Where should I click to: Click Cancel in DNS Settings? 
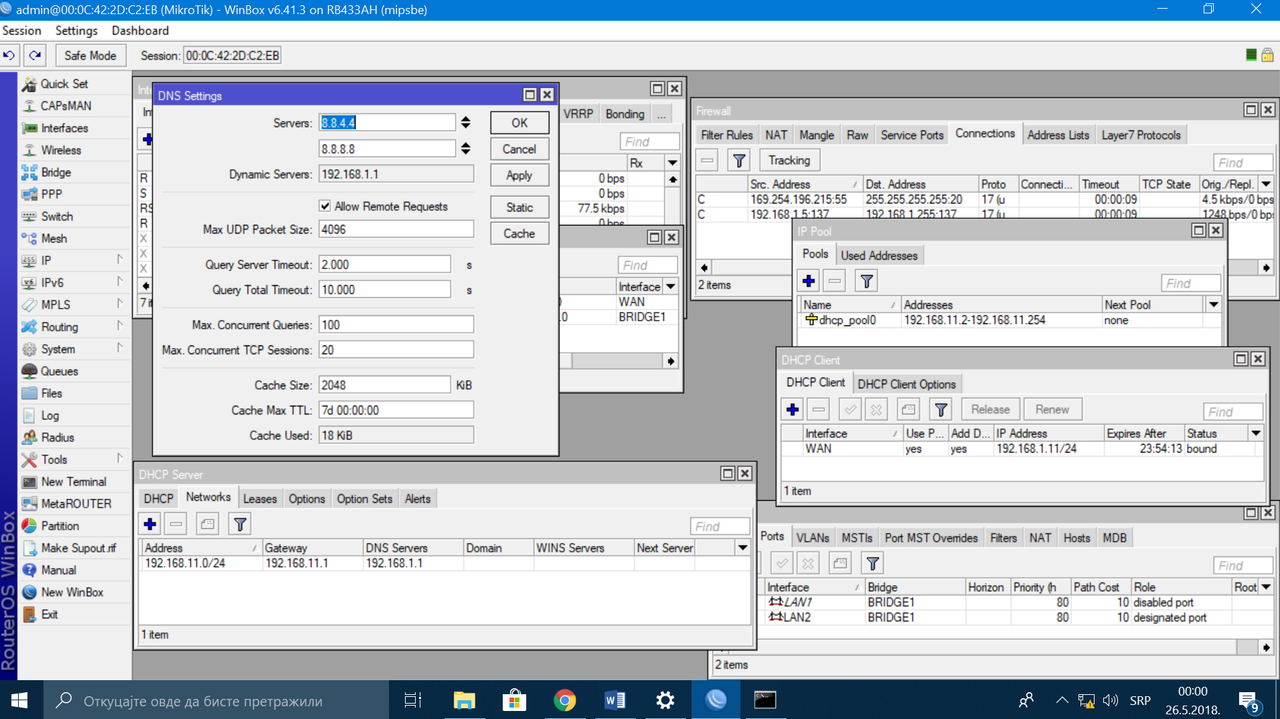[519, 149]
